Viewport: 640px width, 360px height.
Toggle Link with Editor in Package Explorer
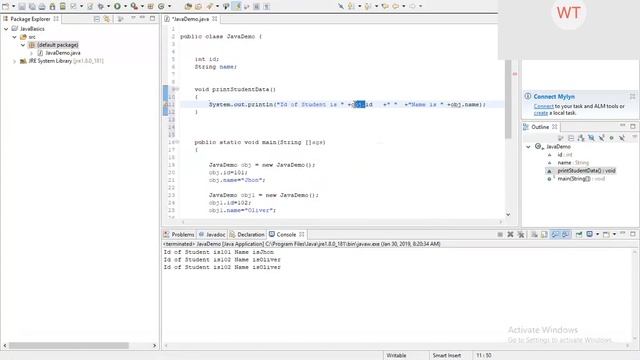(107, 19)
